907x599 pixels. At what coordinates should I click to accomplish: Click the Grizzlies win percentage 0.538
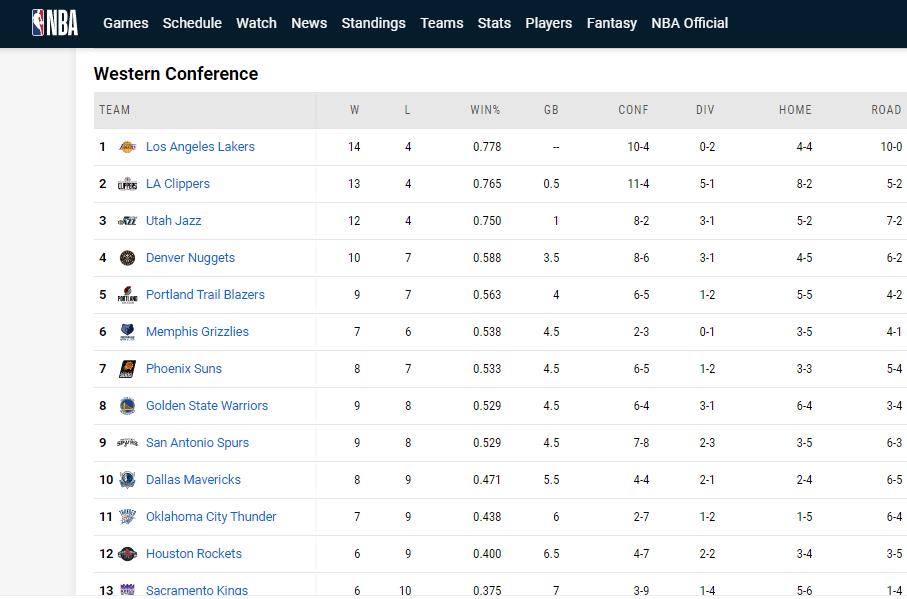click(x=487, y=332)
